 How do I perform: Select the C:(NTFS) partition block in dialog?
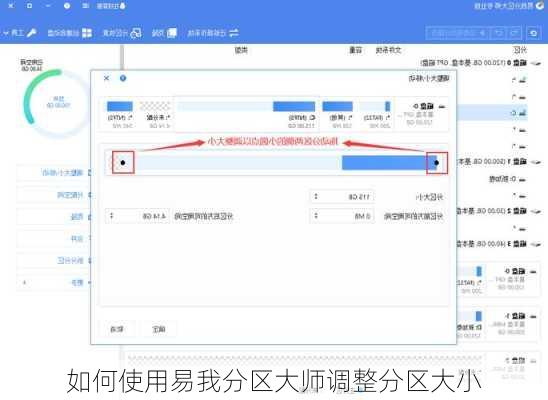click(x=247, y=114)
